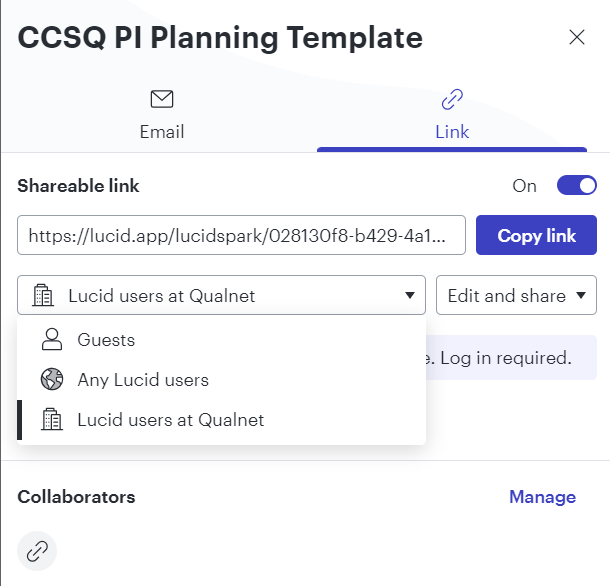Select the Link tab label

452,132
